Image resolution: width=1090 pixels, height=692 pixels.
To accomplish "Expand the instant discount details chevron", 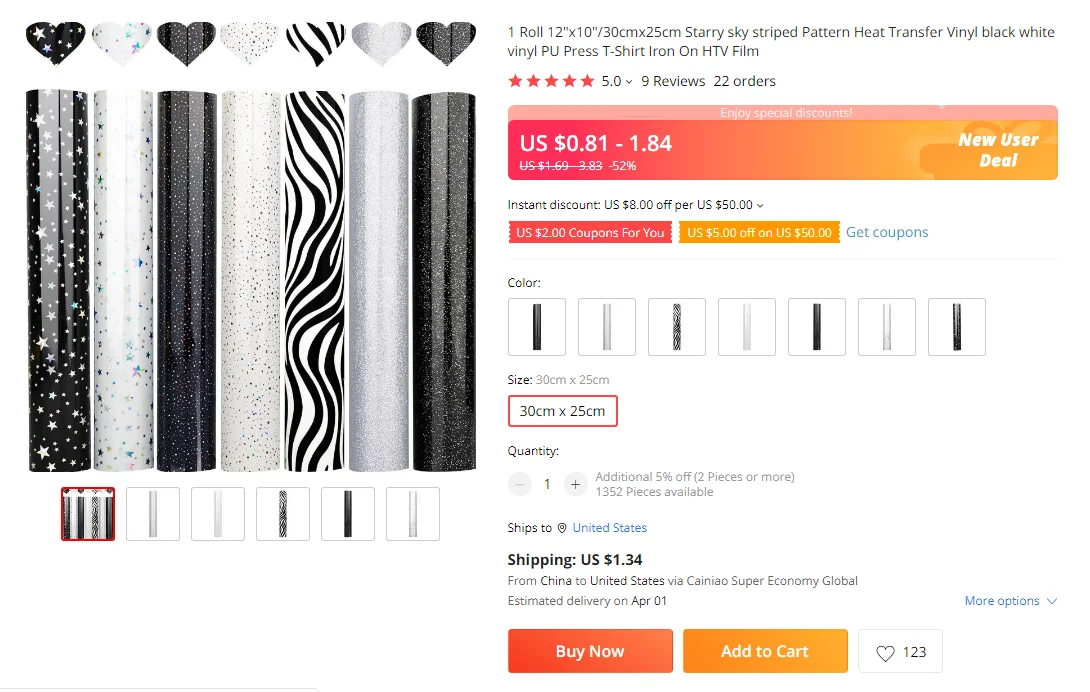I will coord(760,206).
